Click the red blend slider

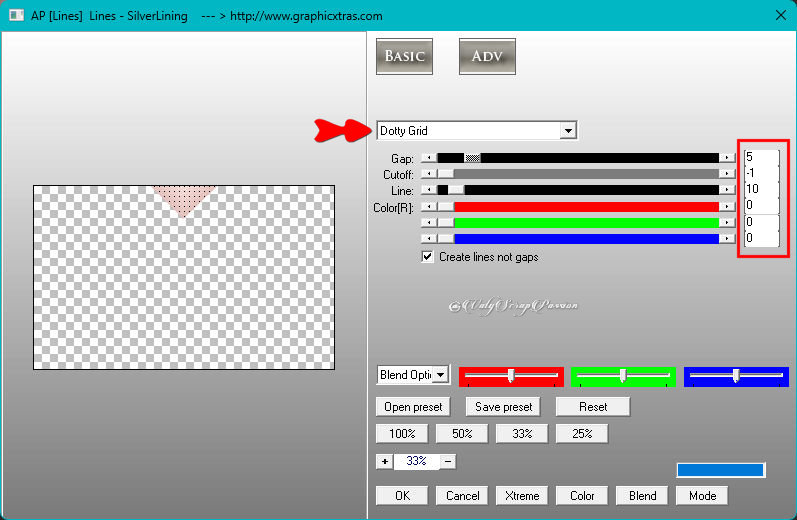511,376
